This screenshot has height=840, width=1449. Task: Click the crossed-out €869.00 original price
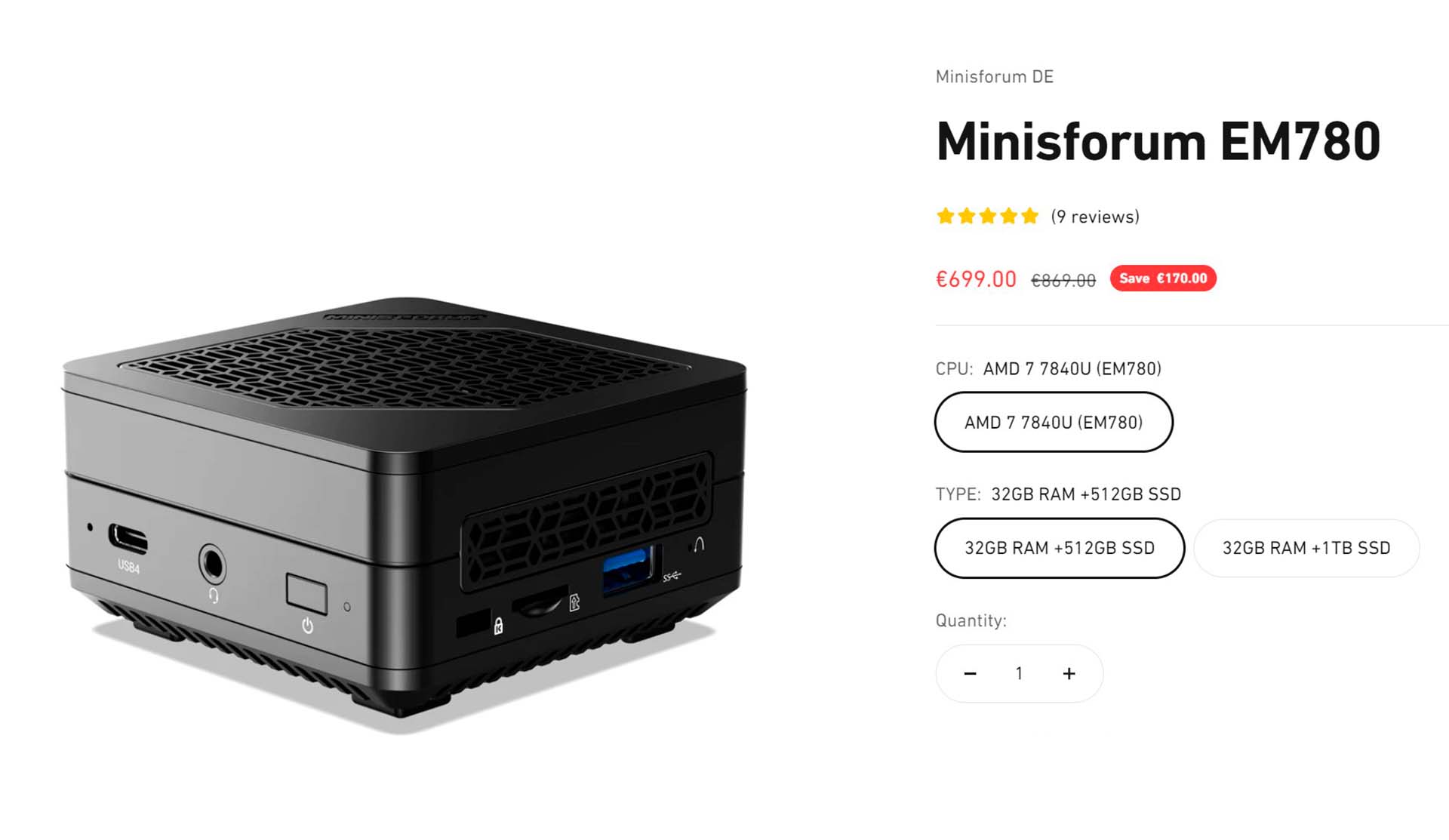coord(1063,281)
